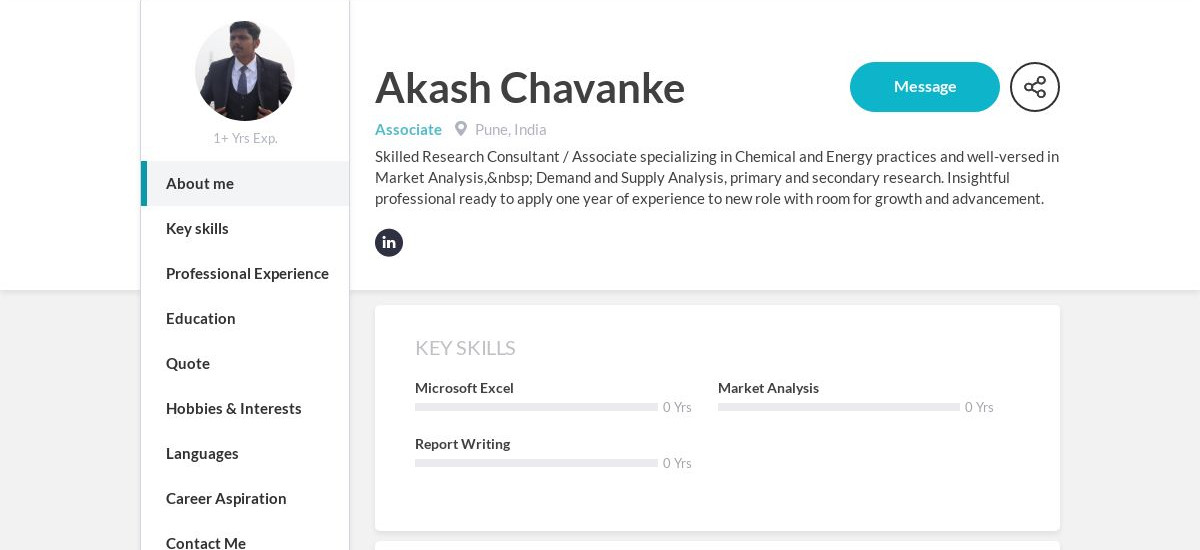Open Hobbies & Interests section
The width and height of the screenshot is (1200, 550).
pos(234,408)
